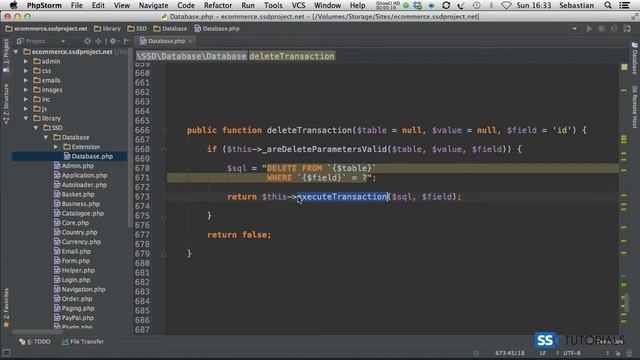This screenshot has width=640, height=360.
Task: Expand the emails folder
Action: pos(26,80)
